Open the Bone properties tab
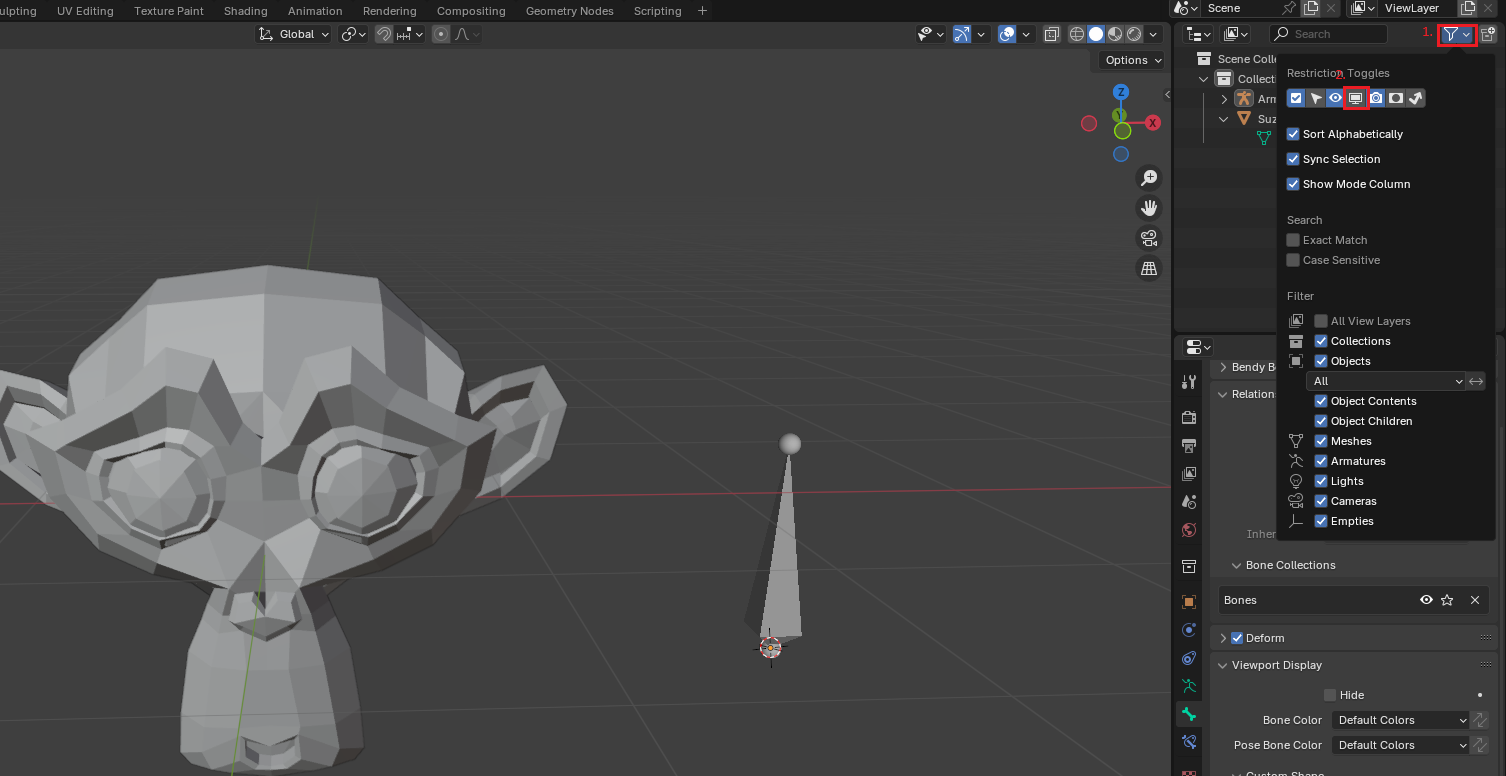Image resolution: width=1506 pixels, height=776 pixels. [x=1189, y=714]
